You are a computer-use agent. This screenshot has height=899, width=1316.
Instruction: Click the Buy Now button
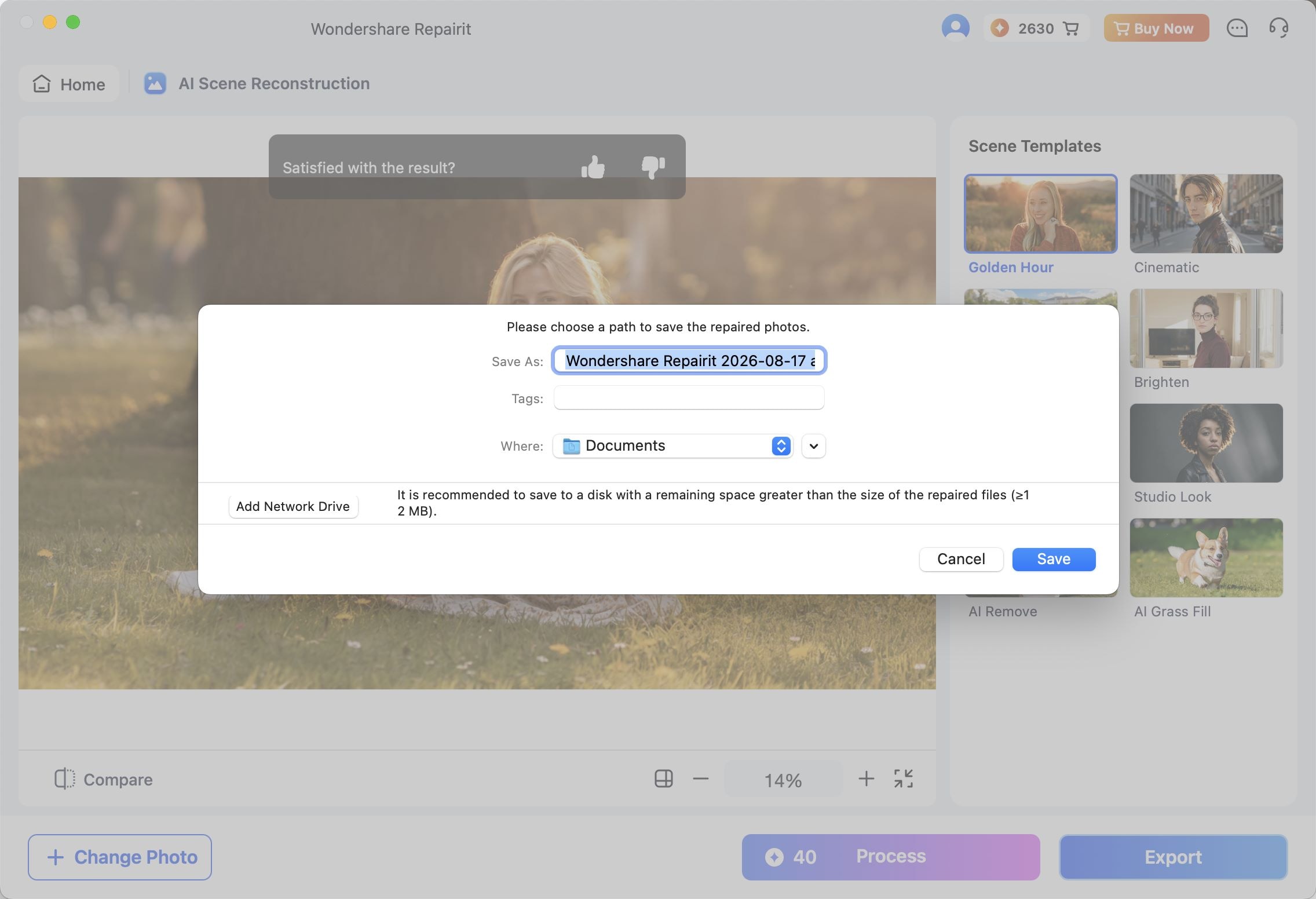(x=1156, y=28)
